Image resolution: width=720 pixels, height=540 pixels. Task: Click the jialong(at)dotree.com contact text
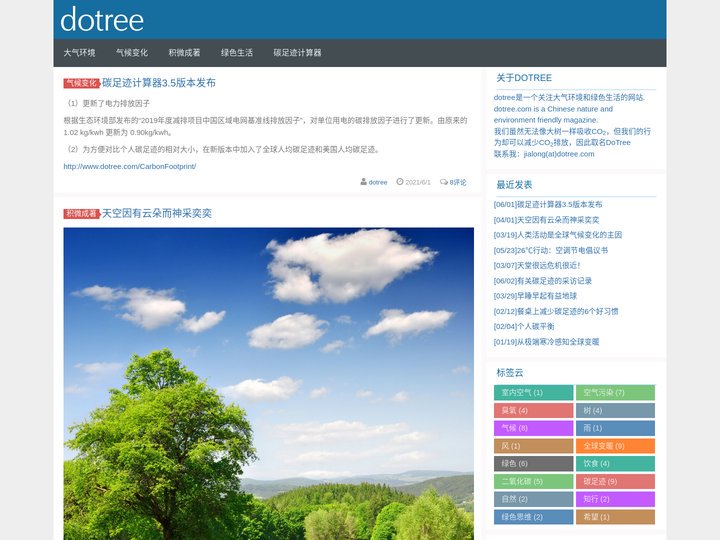(x=559, y=154)
